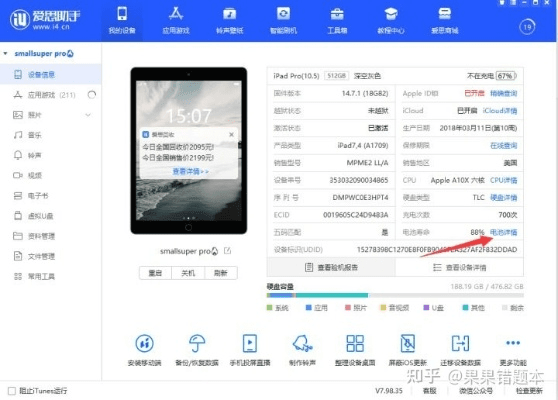Click 检查更新 in the status bar
Image resolution: width=558 pixels, height=400 pixels.
[529, 391]
